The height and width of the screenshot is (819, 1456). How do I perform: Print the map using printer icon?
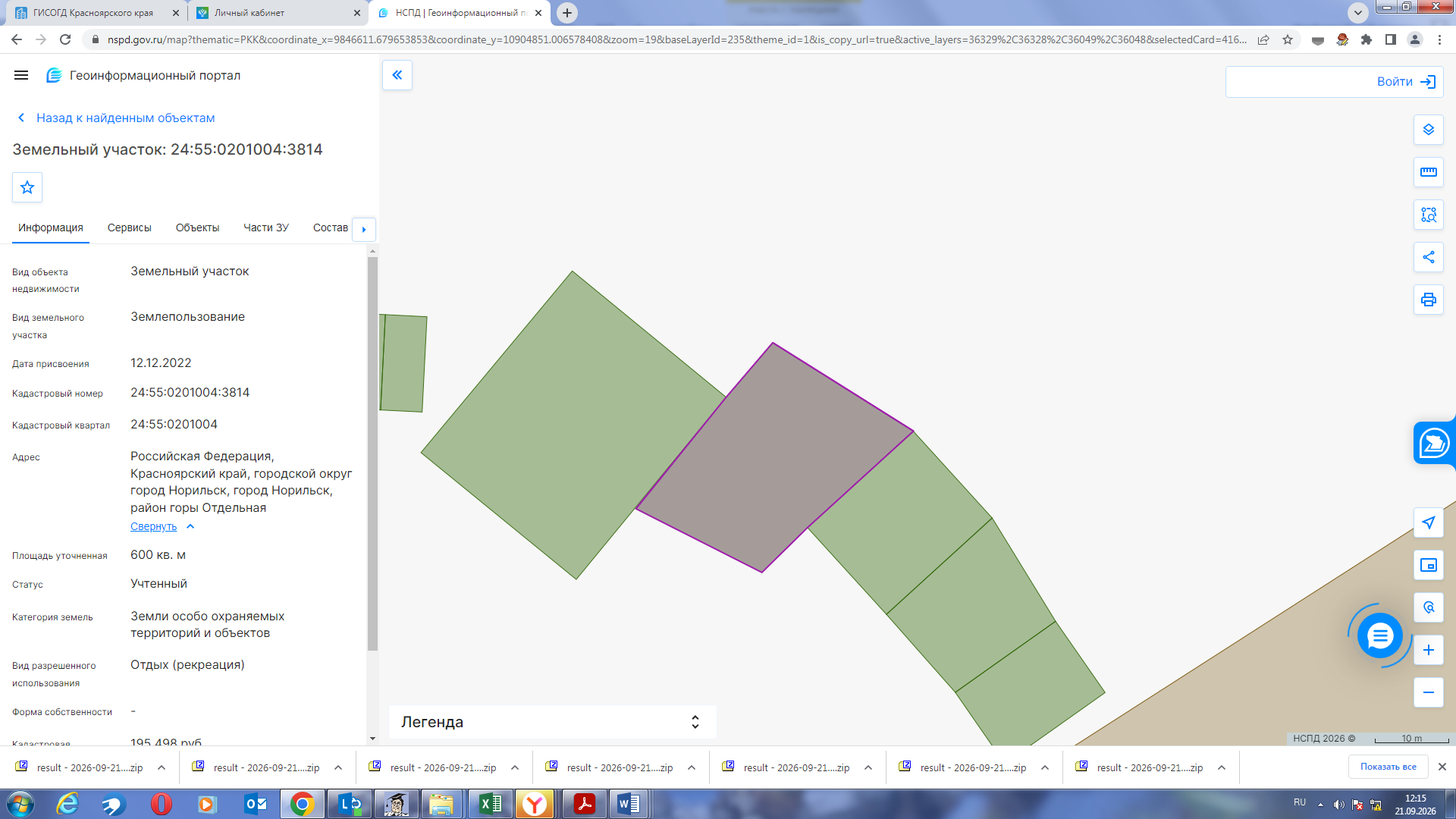click(1428, 300)
